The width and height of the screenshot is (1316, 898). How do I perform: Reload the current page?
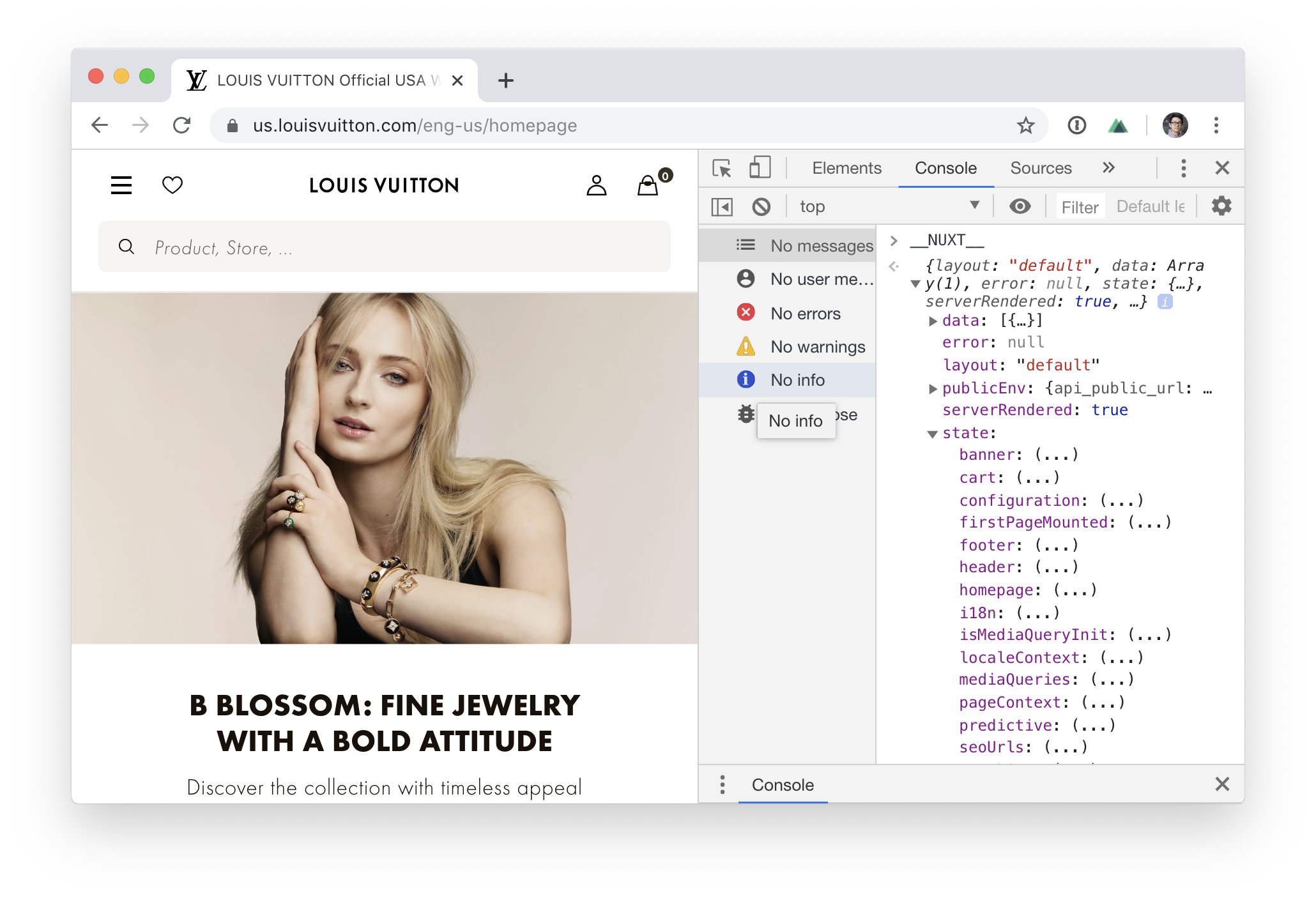pyautogui.click(x=182, y=125)
